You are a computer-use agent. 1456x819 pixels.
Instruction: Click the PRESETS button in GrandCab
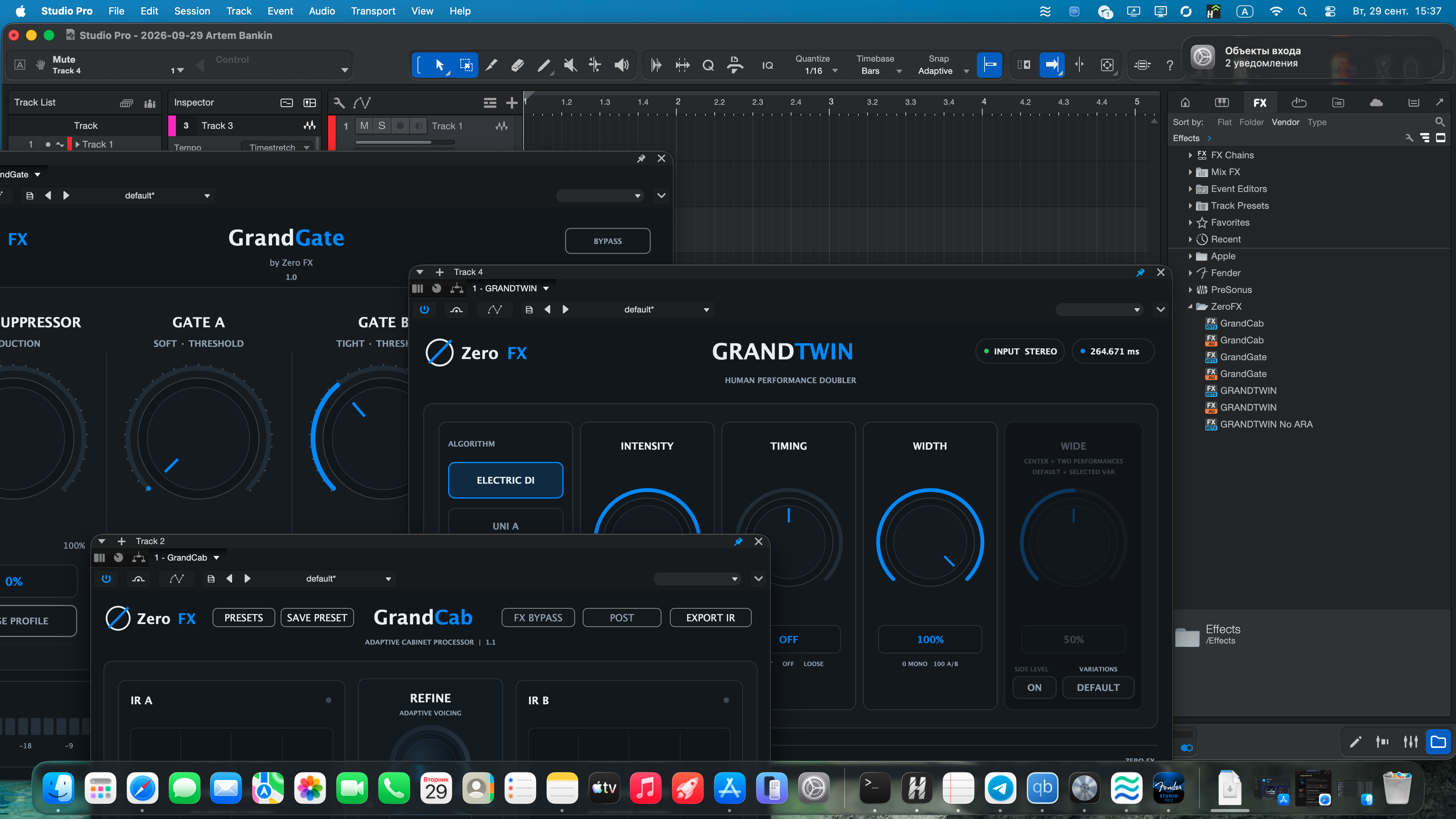pyautogui.click(x=244, y=618)
